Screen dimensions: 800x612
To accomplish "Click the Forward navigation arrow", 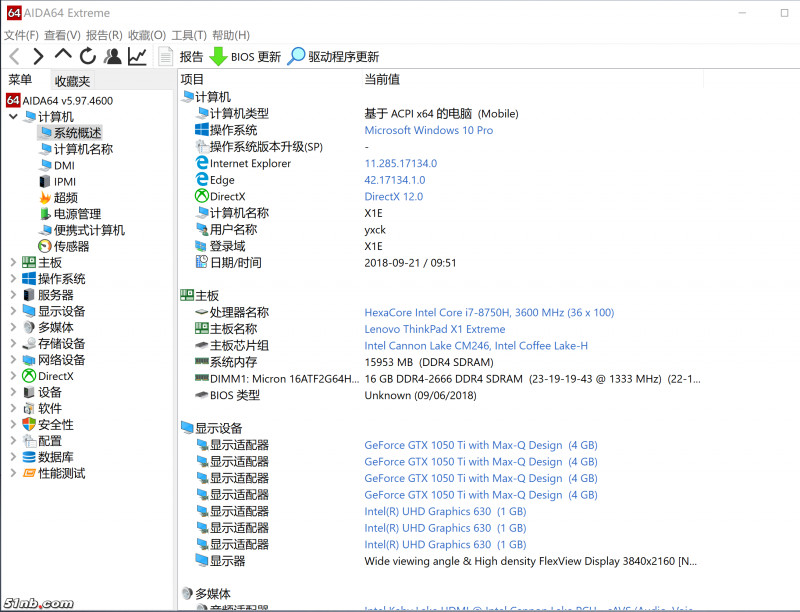I will coord(38,56).
